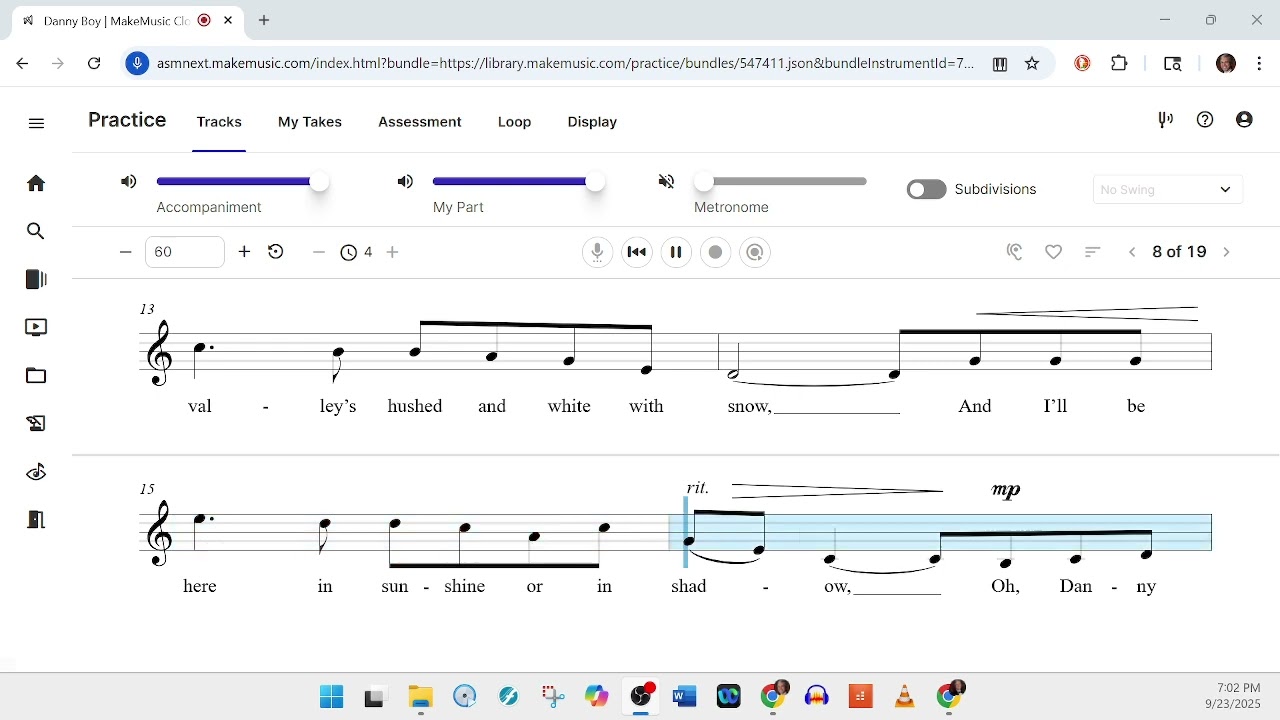Go back in browser history
Image resolution: width=1280 pixels, height=720 pixels.
[x=22, y=63]
